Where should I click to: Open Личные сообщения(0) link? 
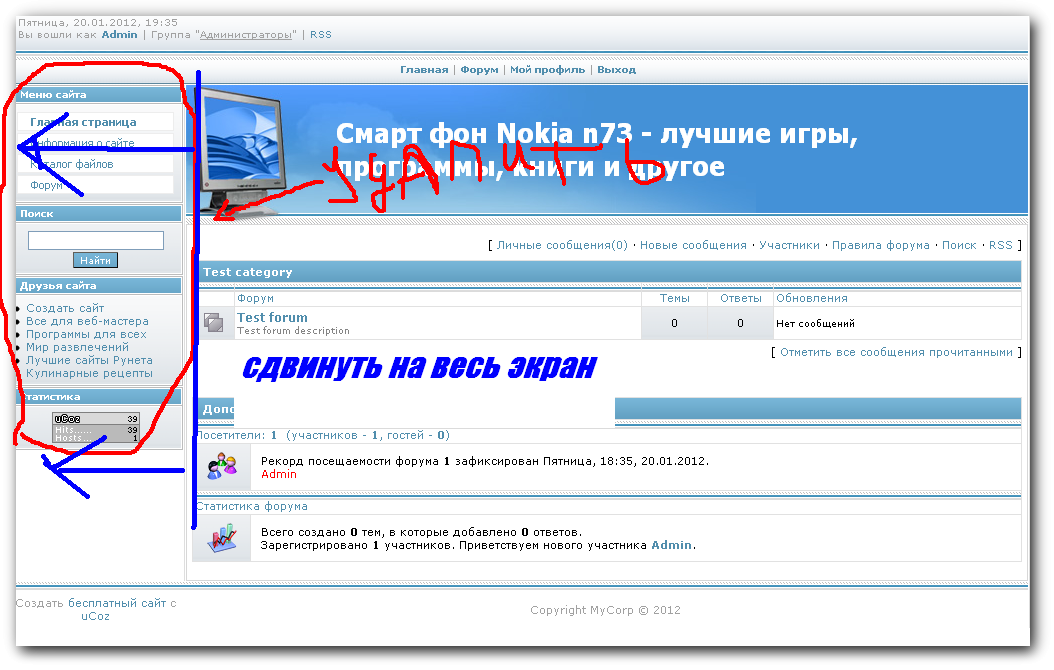(562, 245)
